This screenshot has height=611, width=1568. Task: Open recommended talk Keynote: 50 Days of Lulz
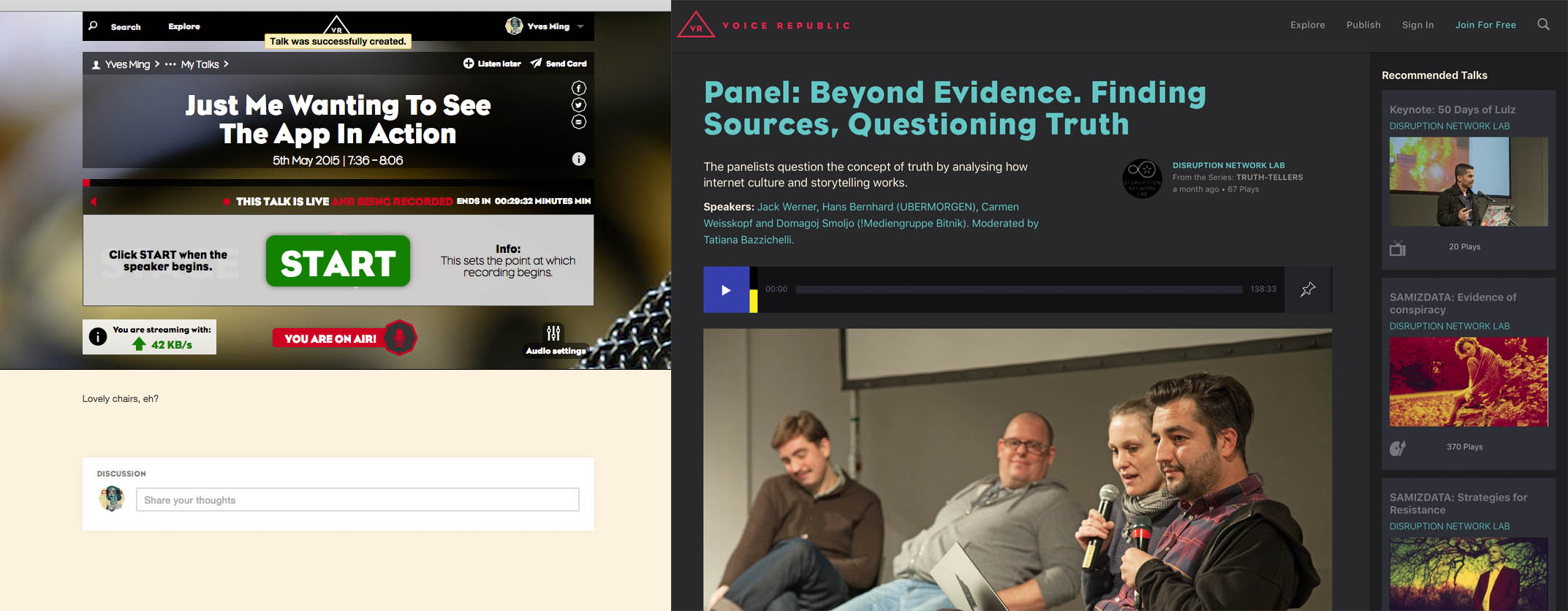point(1452,110)
